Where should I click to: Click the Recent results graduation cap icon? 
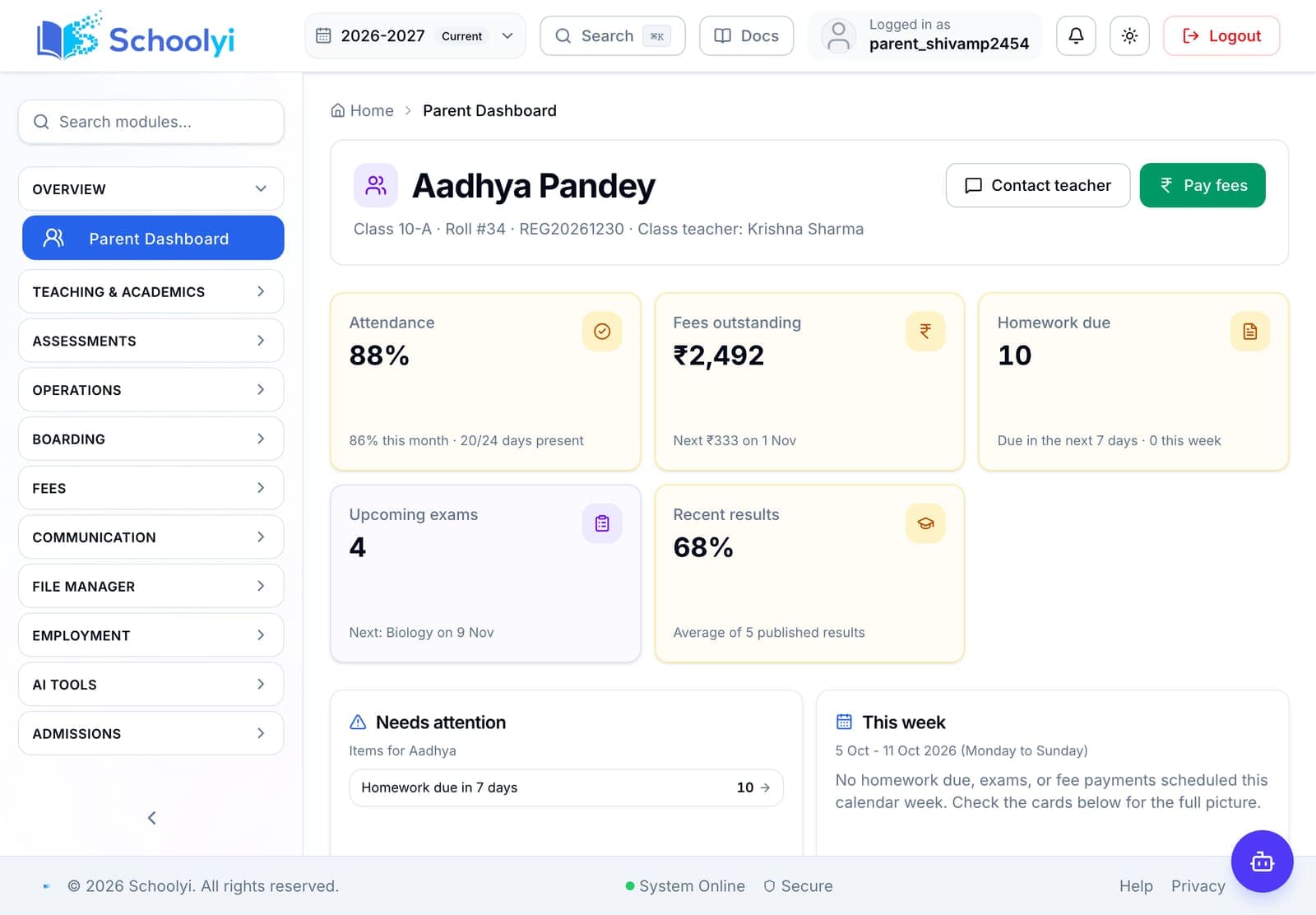[925, 523]
